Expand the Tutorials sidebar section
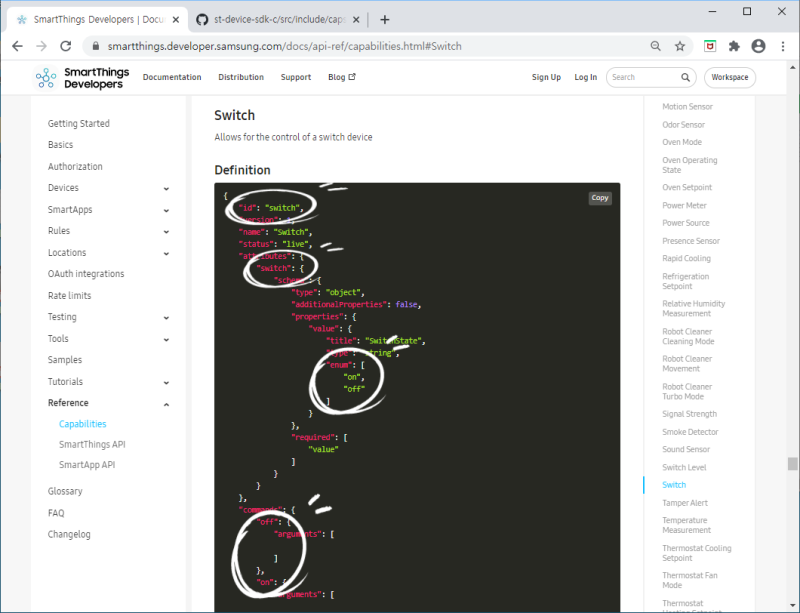This screenshot has height=613, width=800. (166, 382)
